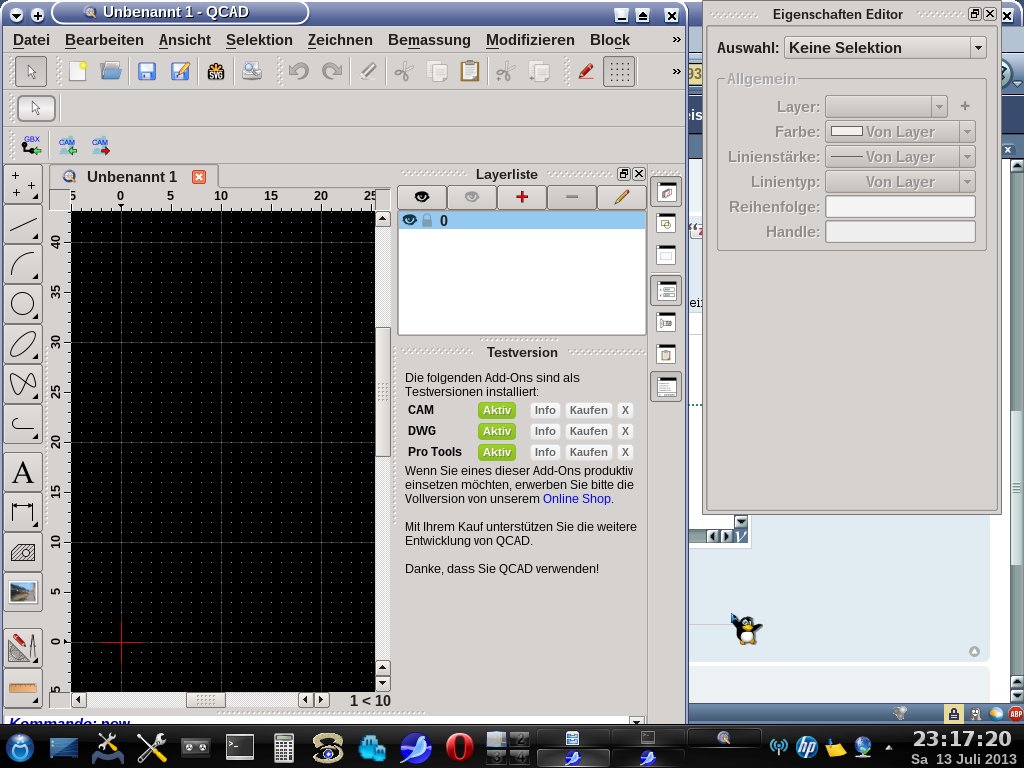Image resolution: width=1024 pixels, height=768 pixels.
Task: Open the Bearbeiten menu
Action: pos(104,40)
